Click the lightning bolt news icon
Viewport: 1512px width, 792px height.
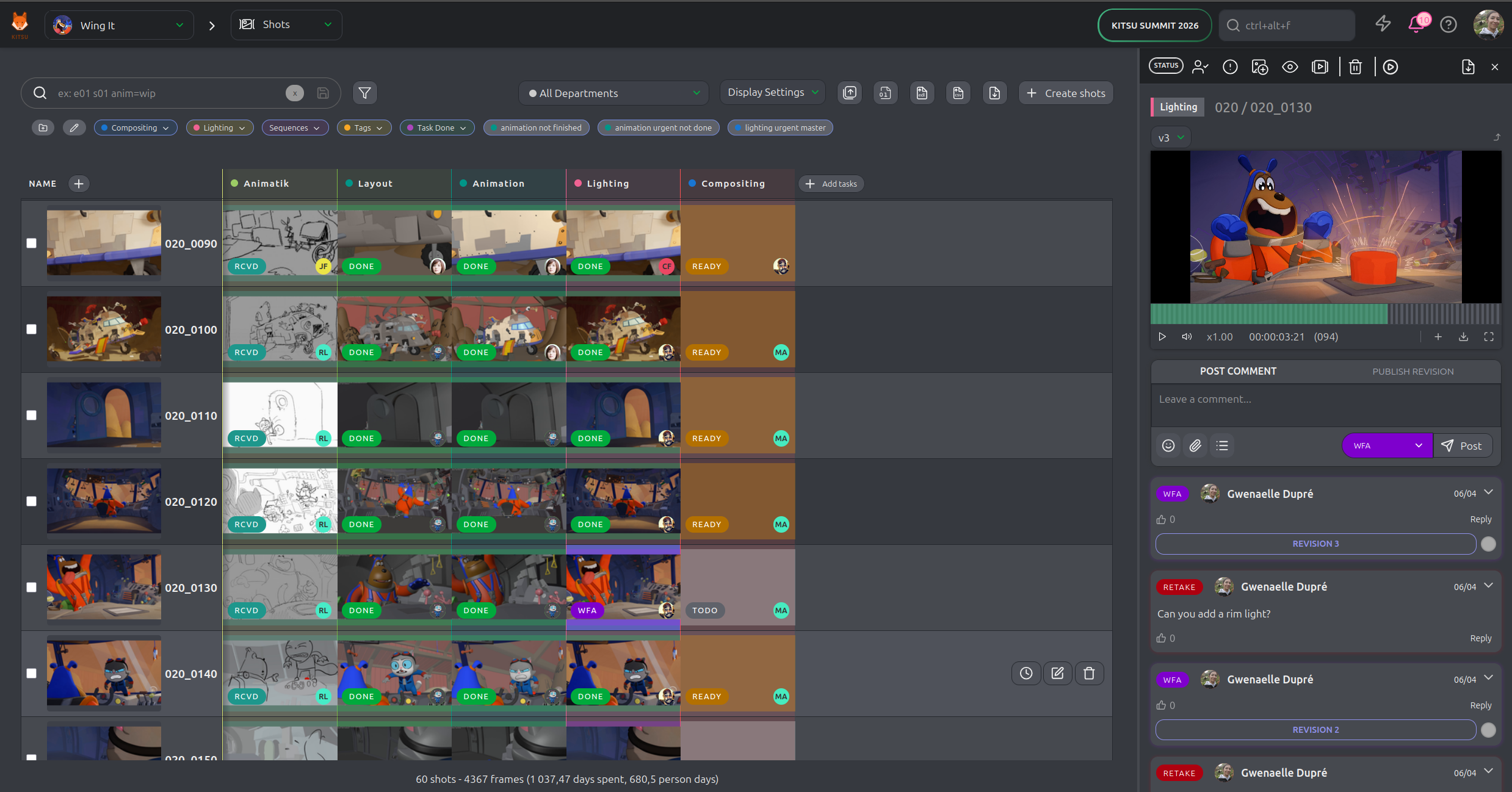(1383, 24)
